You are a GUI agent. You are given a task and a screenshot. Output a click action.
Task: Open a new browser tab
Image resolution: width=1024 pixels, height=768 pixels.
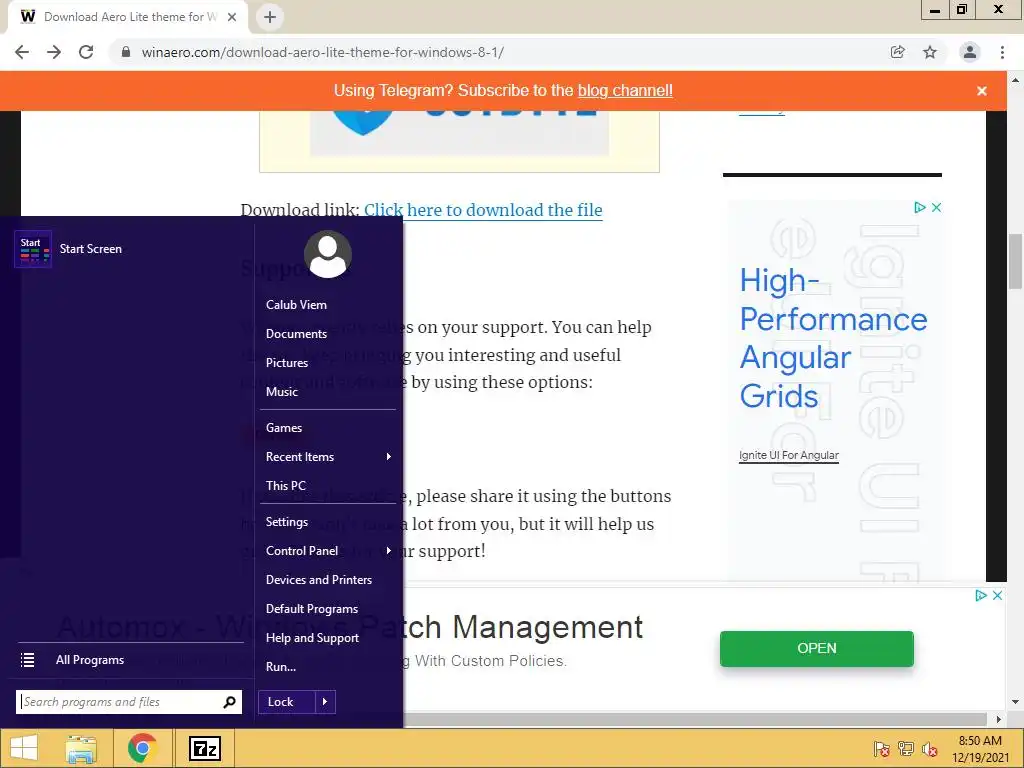point(270,17)
